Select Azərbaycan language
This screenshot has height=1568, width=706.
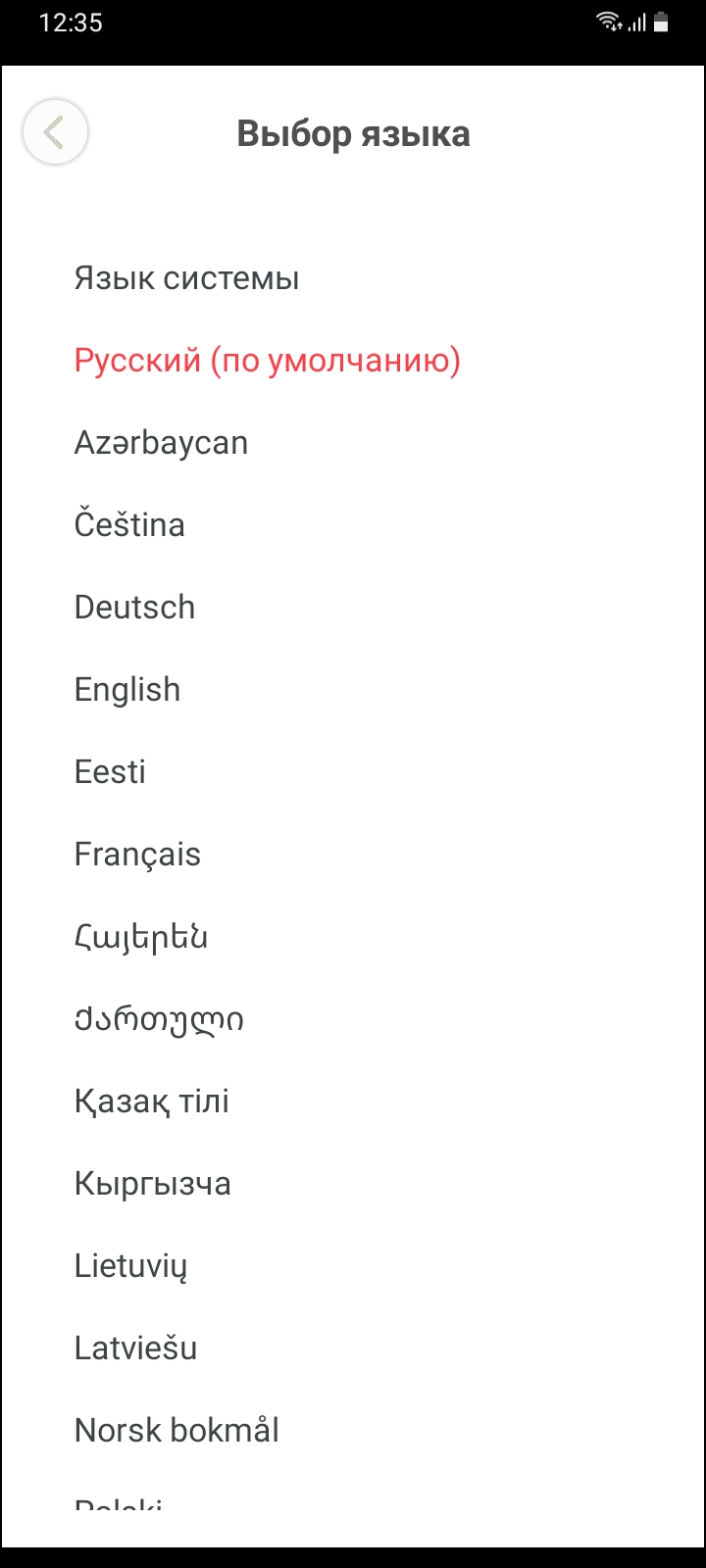click(x=161, y=443)
